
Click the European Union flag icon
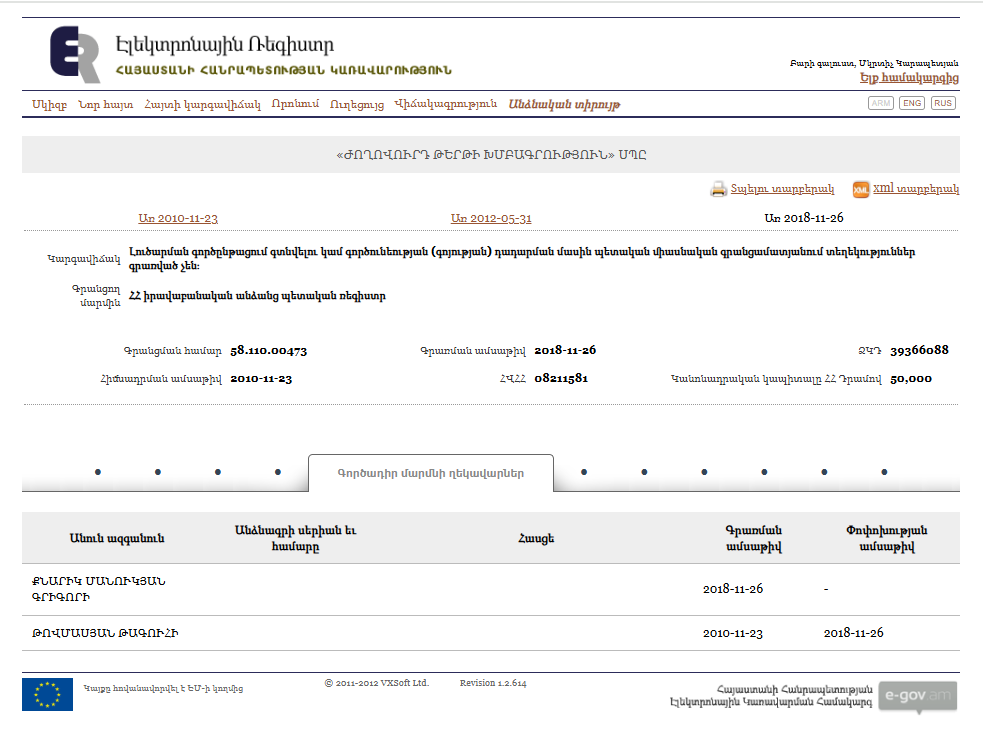pos(47,694)
